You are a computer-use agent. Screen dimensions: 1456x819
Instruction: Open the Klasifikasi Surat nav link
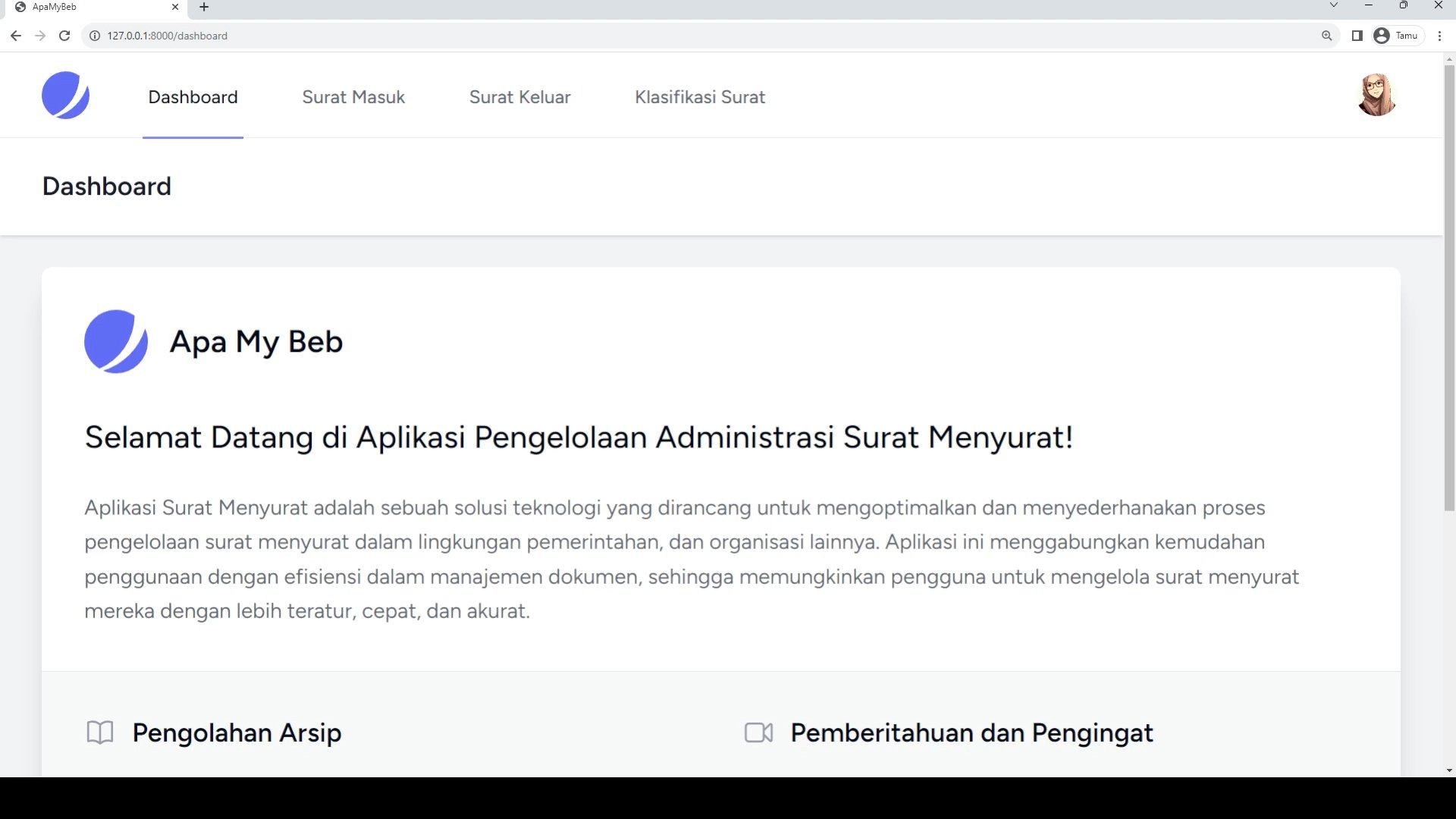pos(699,97)
